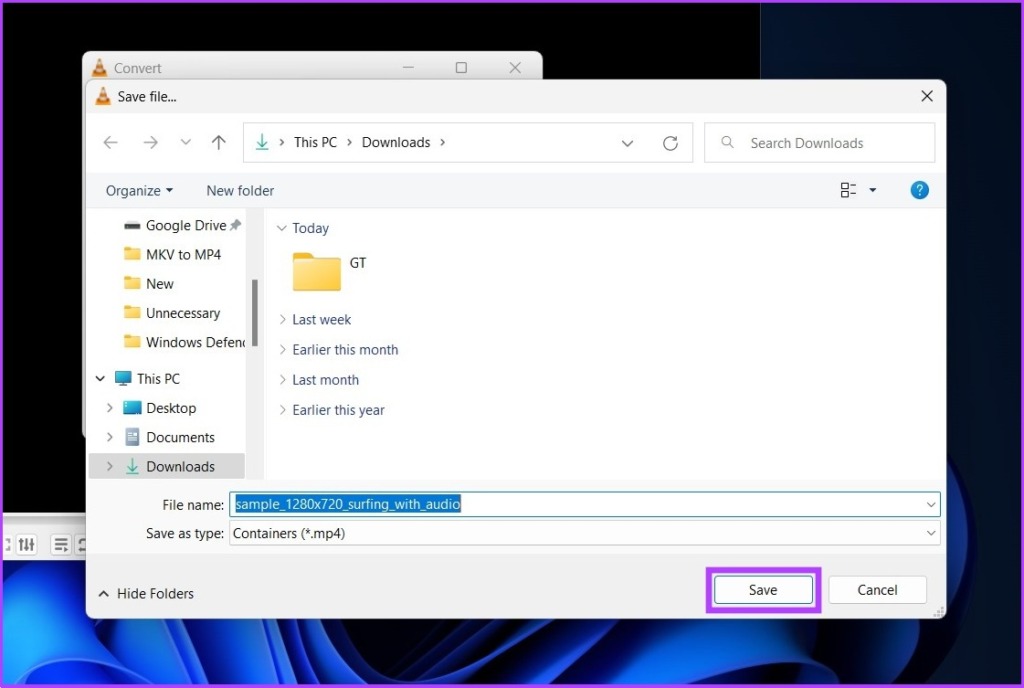
Task: Close the Save file dialog
Action: 927,96
